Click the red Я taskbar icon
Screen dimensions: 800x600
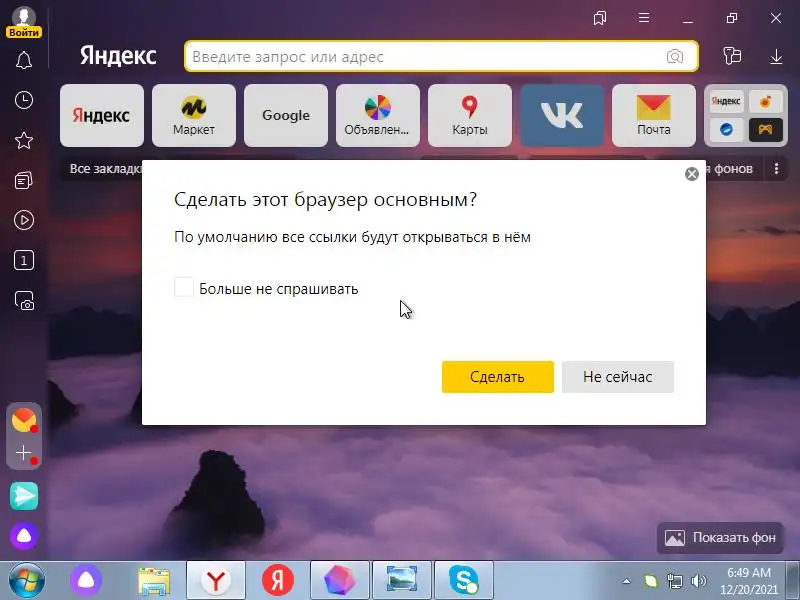point(278,580)
